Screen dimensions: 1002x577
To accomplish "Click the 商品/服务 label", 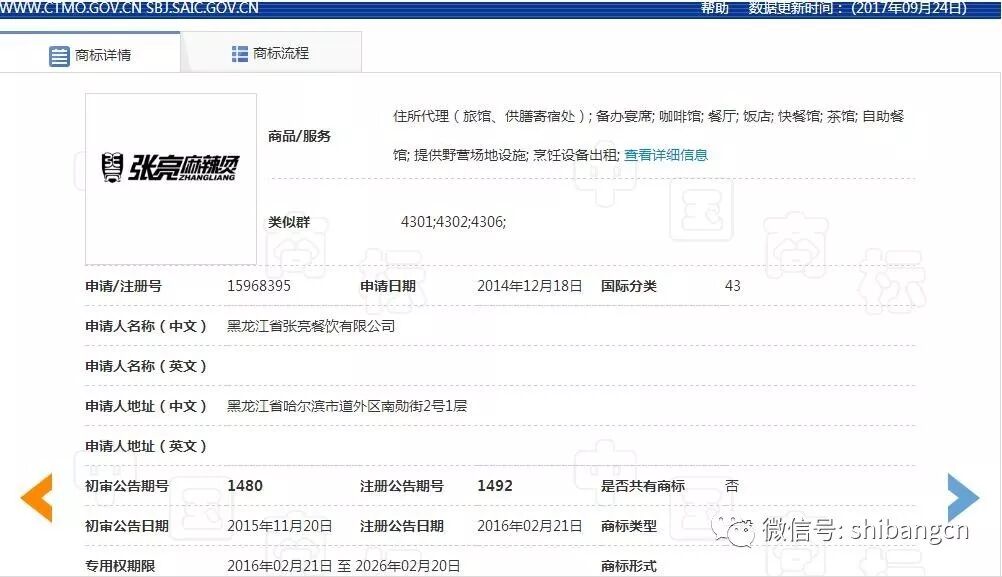I will (299, 136).
